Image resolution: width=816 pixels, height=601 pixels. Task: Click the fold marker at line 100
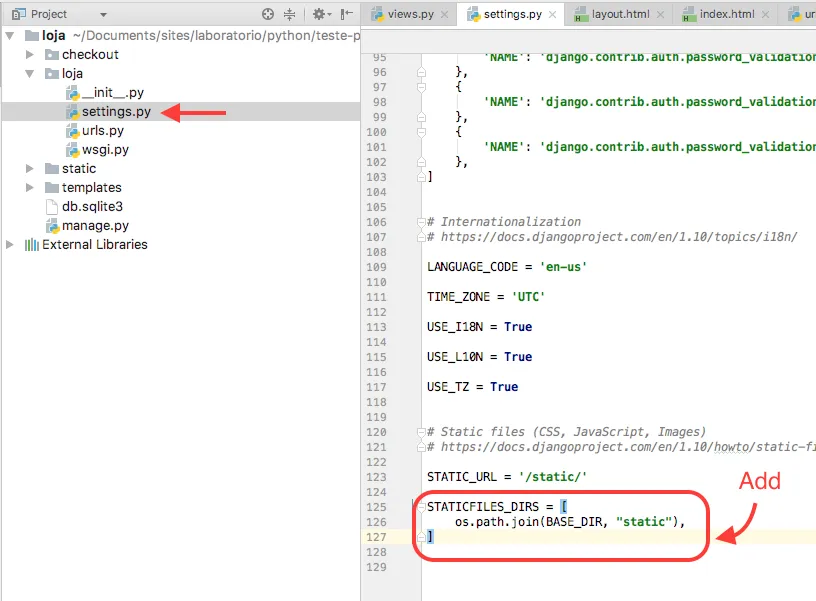[422, 132]
